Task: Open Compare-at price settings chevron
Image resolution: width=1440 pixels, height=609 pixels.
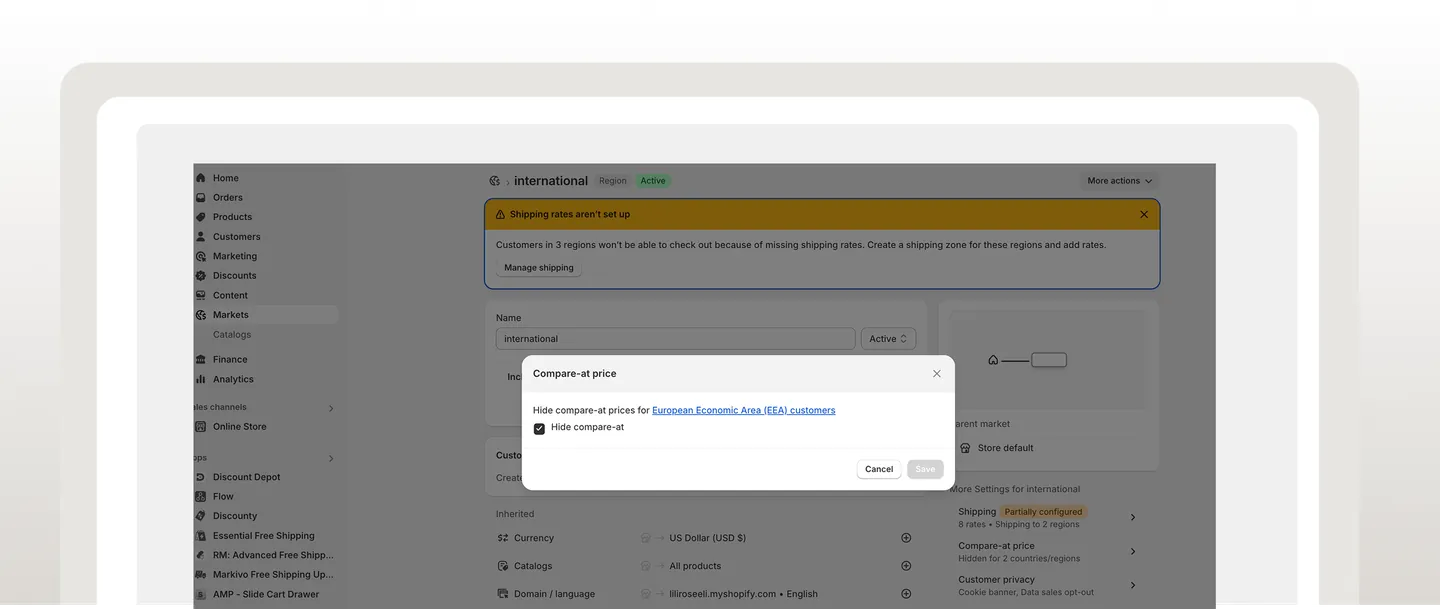Action: [1133, 552]
